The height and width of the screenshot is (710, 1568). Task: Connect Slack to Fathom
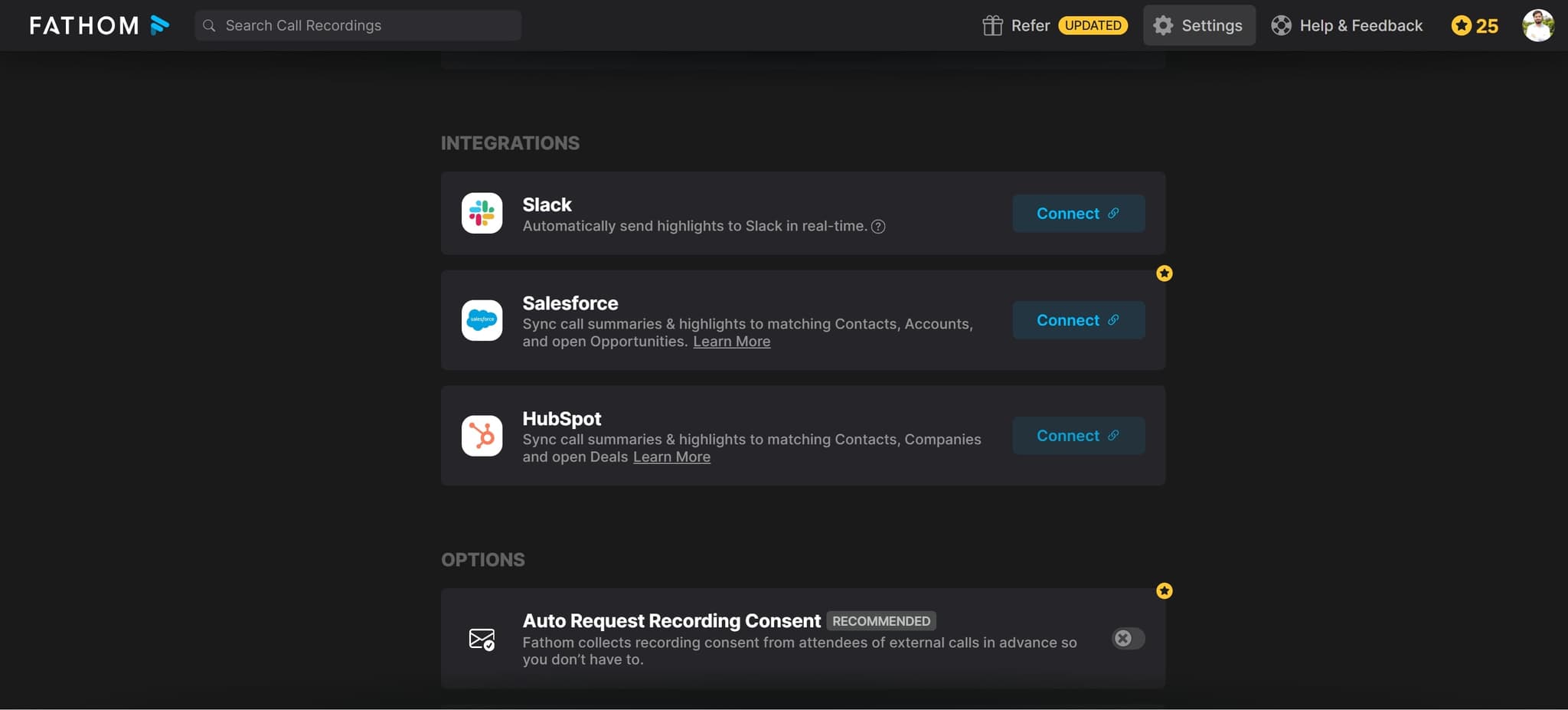tap(1078, 213)
